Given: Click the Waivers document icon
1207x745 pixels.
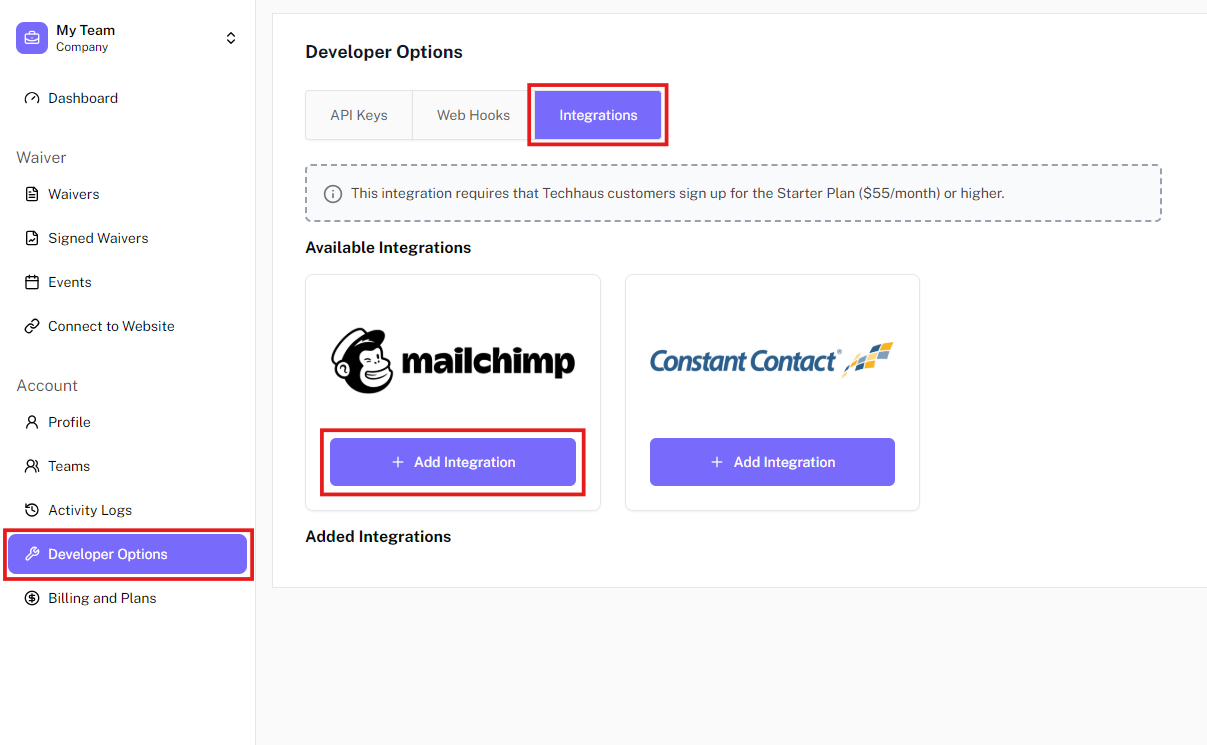Looking at the screenshot, I should (32, 194).
